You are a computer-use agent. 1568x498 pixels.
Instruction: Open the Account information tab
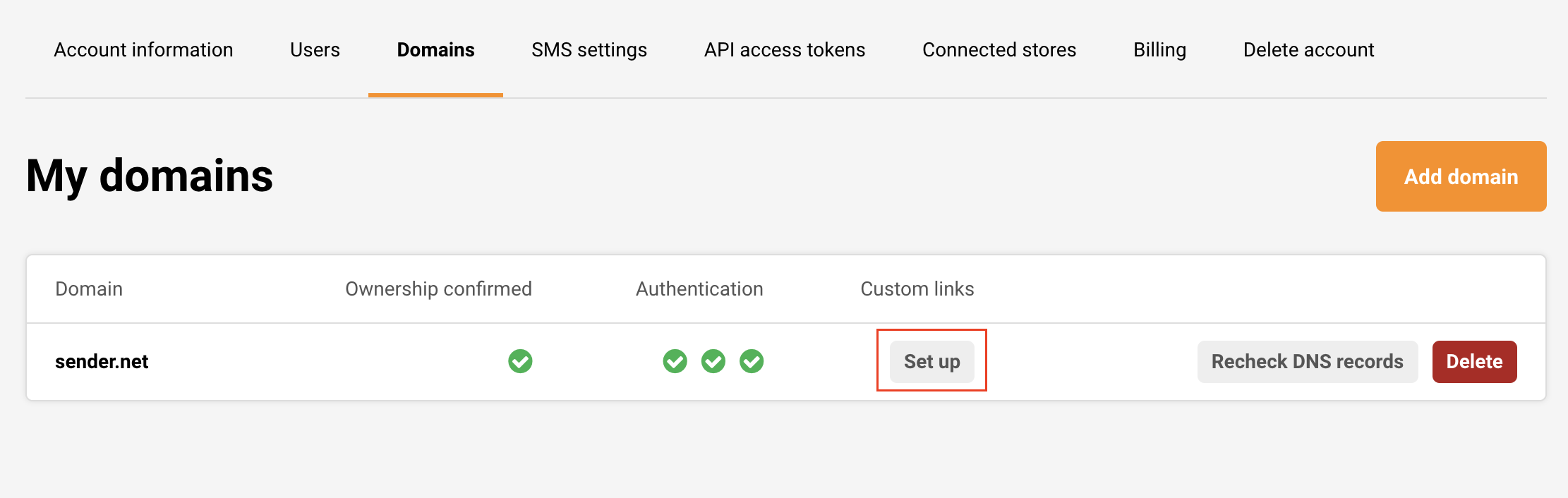pos(143,50)
